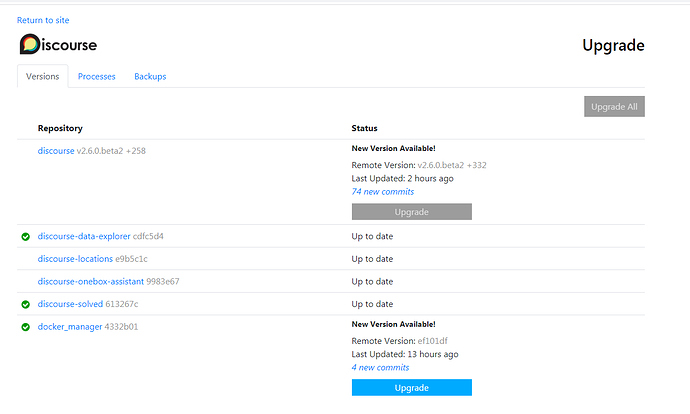
Task: Click New Version Available! text for docker_manager
Action: 393,324
